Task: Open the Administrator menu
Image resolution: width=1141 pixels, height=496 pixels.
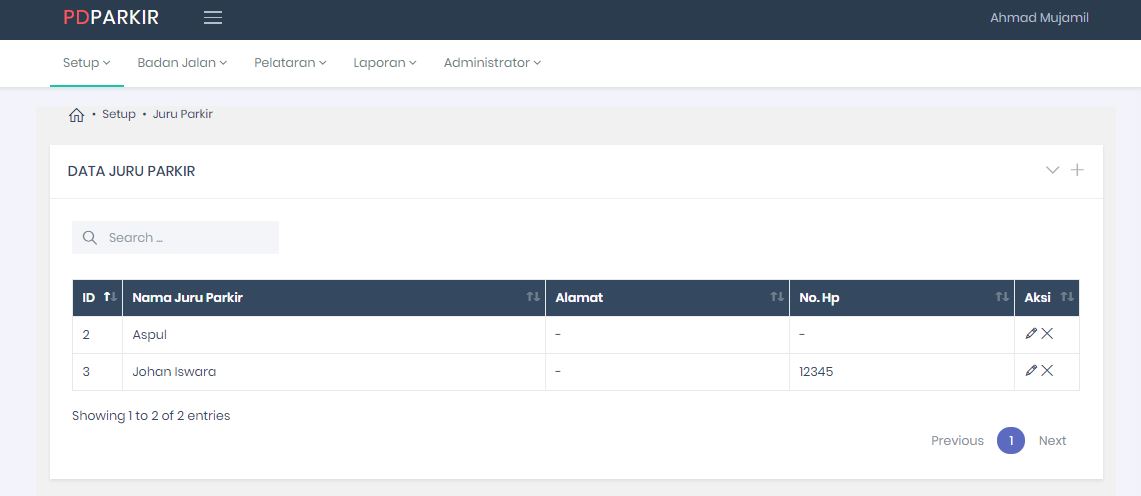Action: point(492,62)
